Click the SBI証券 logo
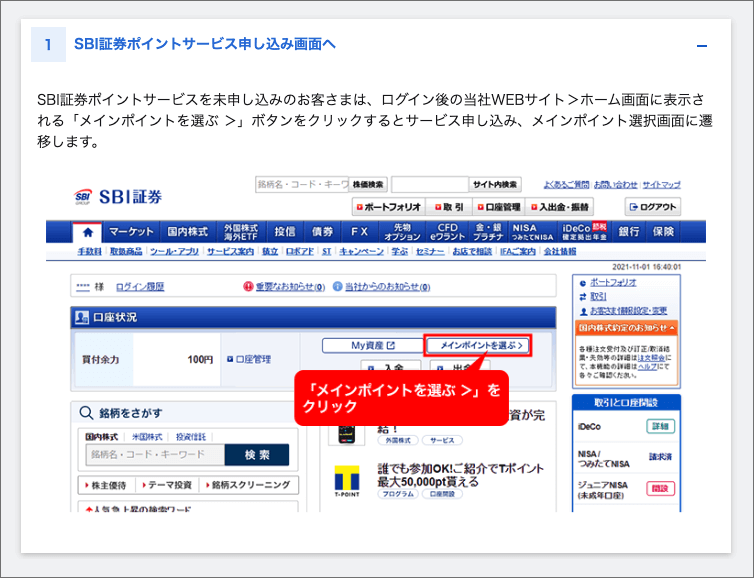754x578 pixels. (x=118, y=197)
